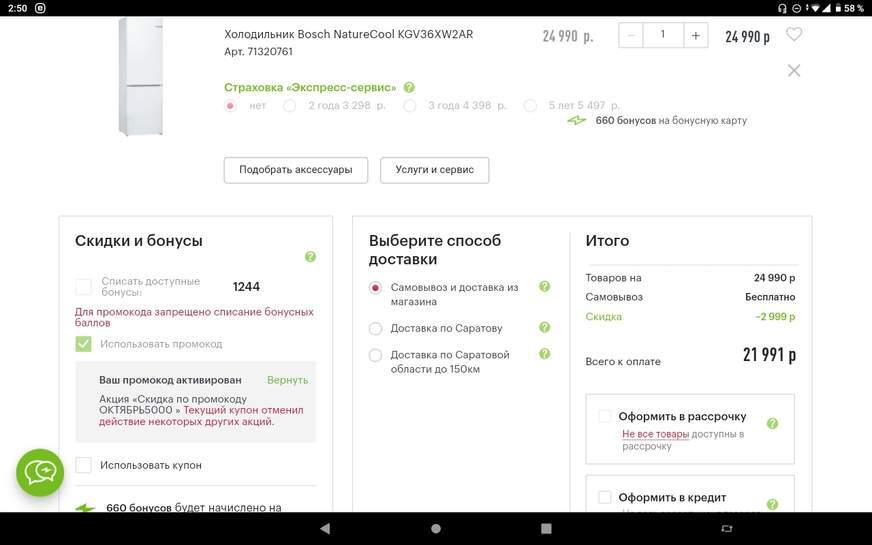Decrease quantity with the minus button
Screen dimensions: 872x545
coord(631,35)
